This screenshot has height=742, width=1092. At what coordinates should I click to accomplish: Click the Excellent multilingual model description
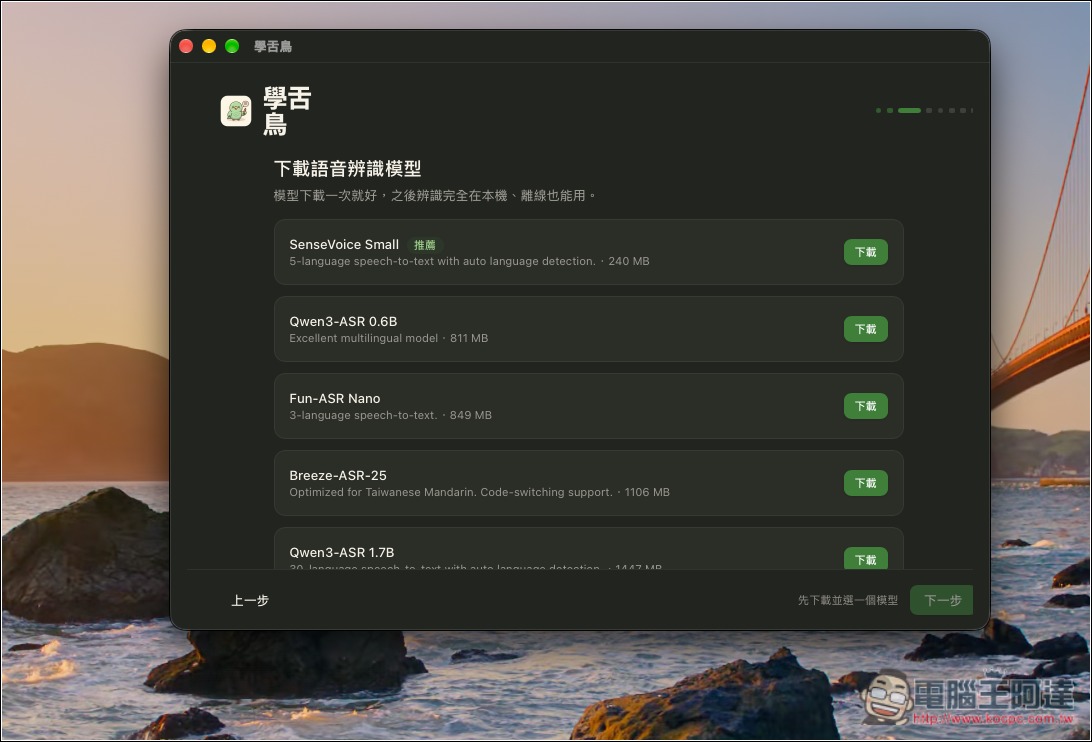(x=389, y=338)
